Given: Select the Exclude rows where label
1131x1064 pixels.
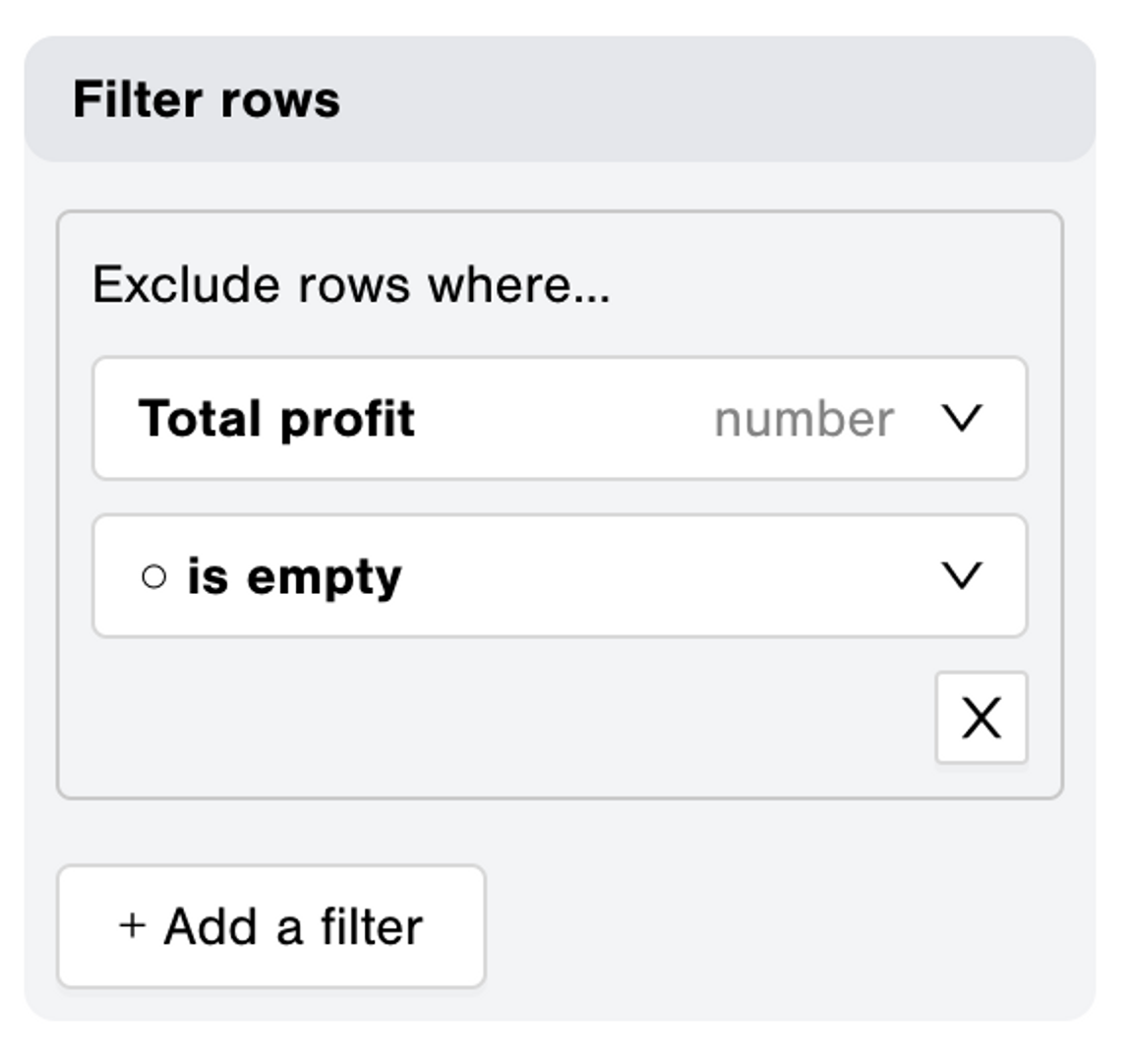Looking at the screenshot, I should coord(347,284).
